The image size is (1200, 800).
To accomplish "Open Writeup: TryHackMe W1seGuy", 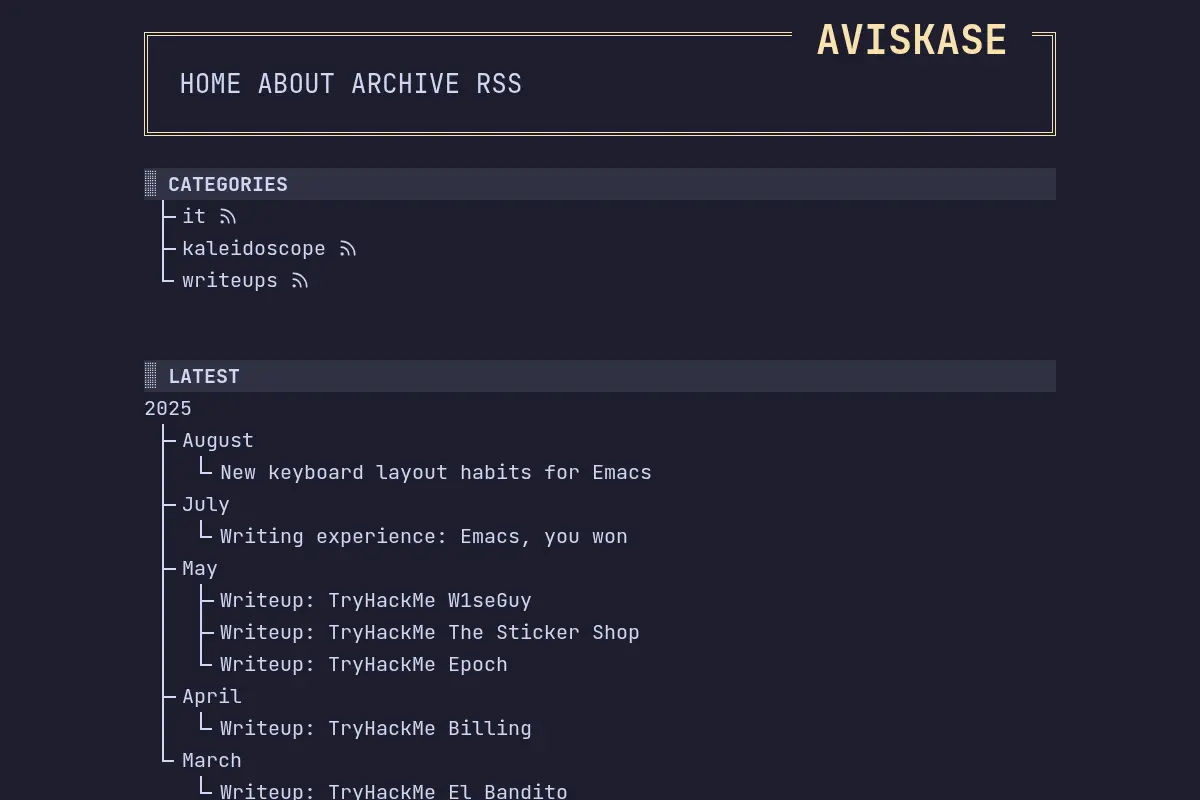I will (x=376, y=600).
